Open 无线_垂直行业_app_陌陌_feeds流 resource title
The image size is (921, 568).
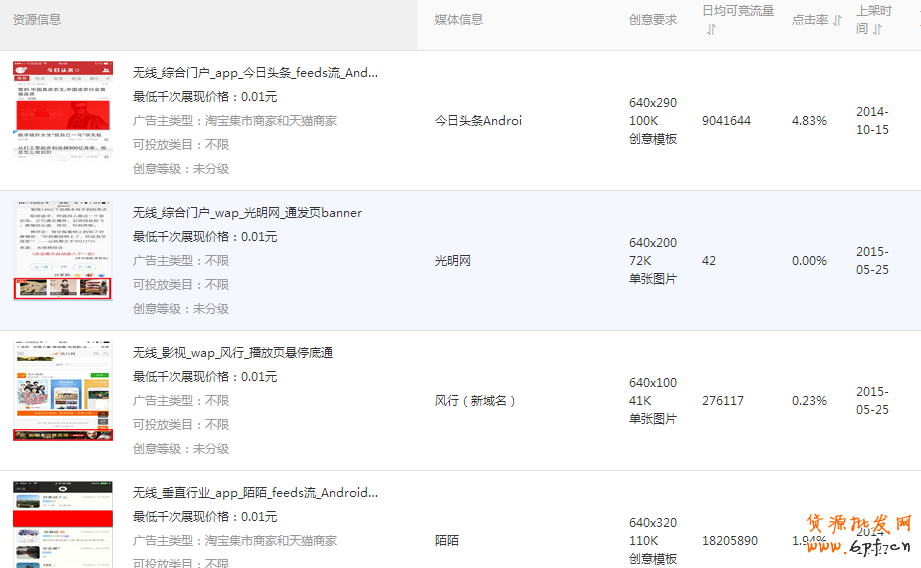[x=255, y=493]
